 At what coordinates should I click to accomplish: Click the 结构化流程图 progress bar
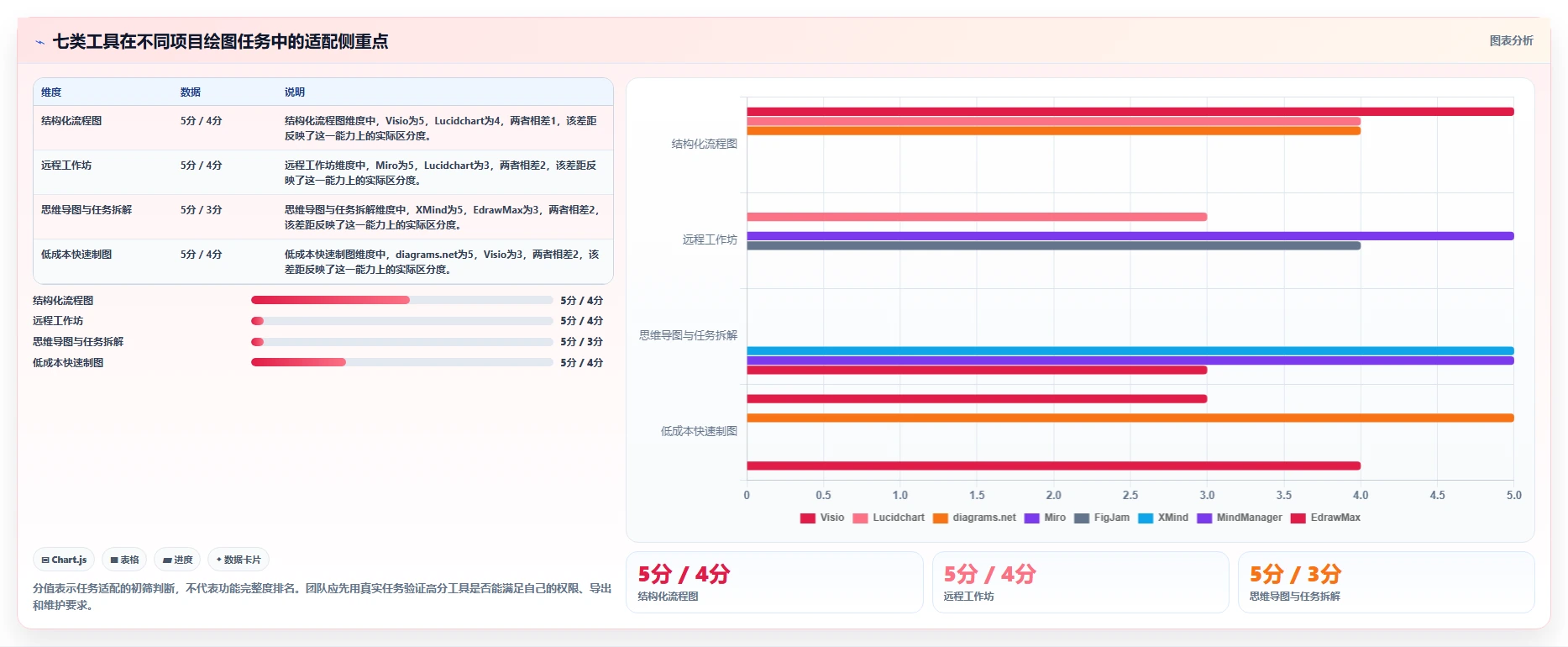(x=401, y=300)
